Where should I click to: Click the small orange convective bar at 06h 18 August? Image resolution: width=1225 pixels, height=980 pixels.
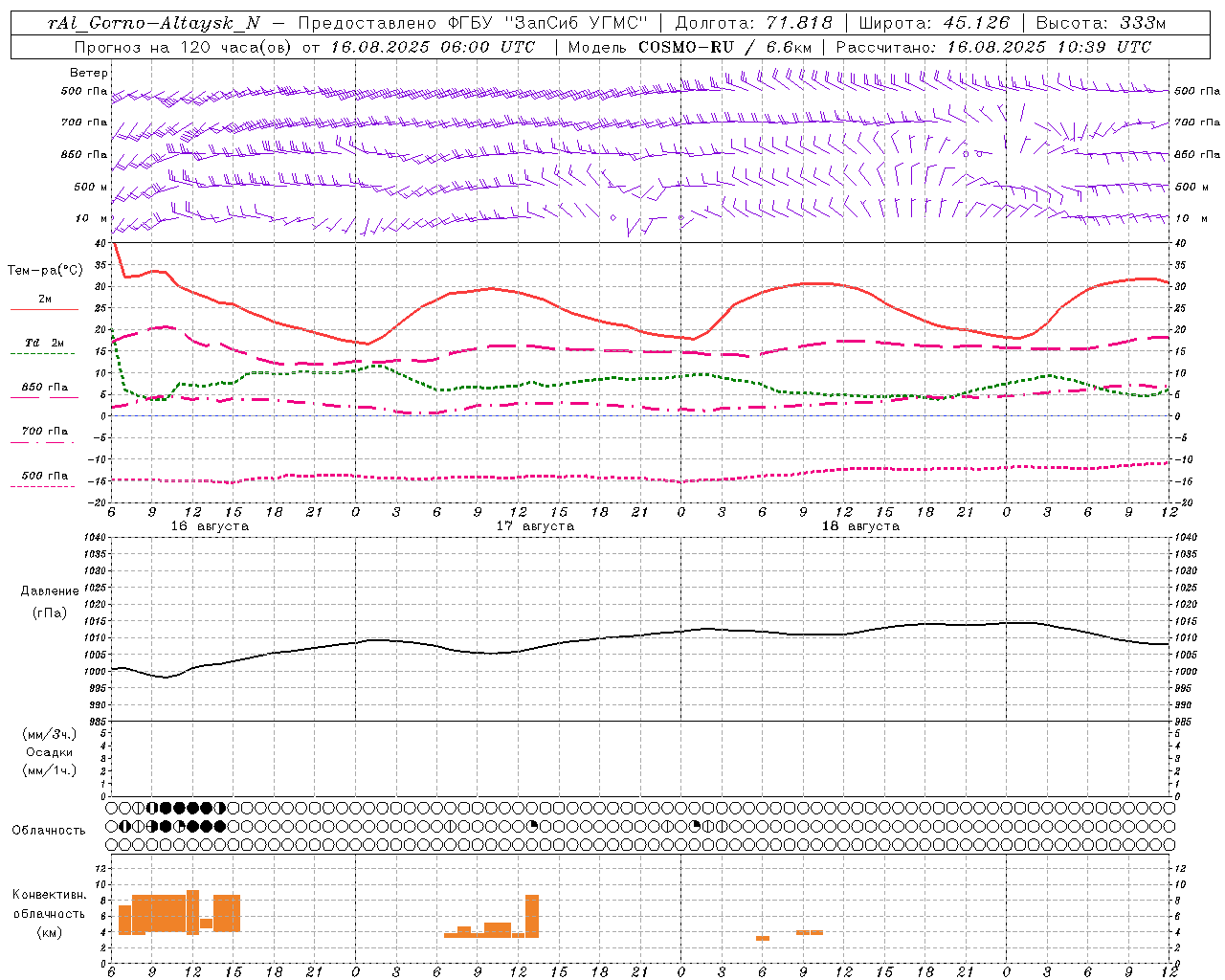(763, 938)
